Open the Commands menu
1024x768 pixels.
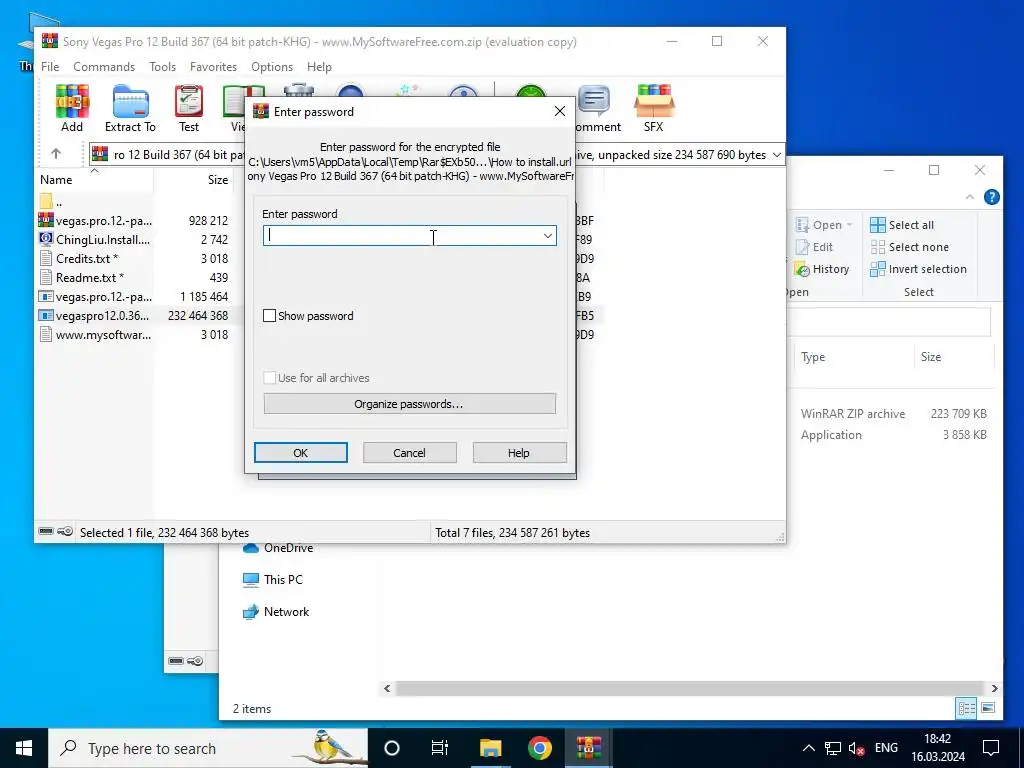104,67
